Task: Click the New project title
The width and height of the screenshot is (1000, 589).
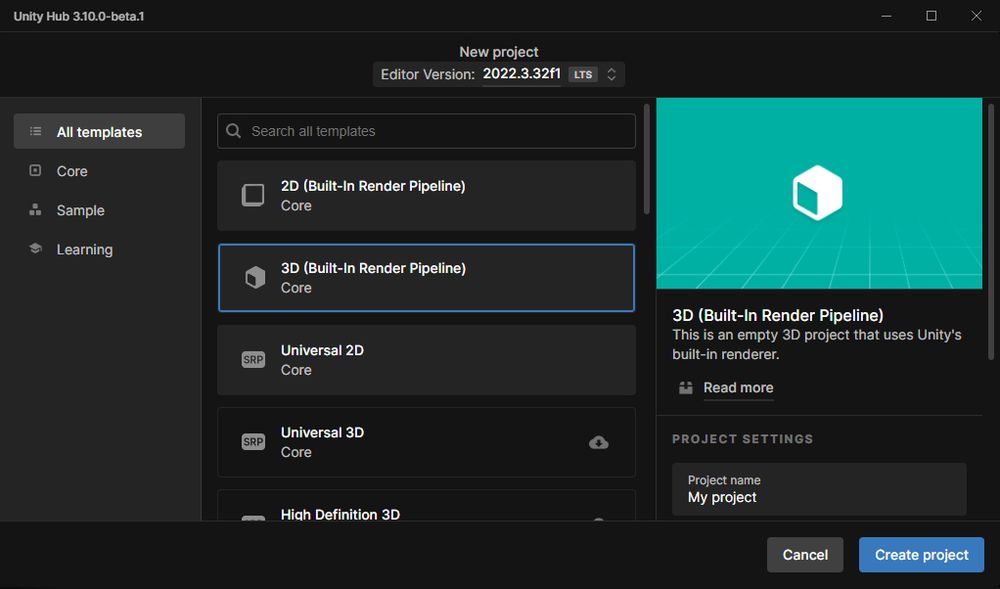Action: click(x=499, y=52)
